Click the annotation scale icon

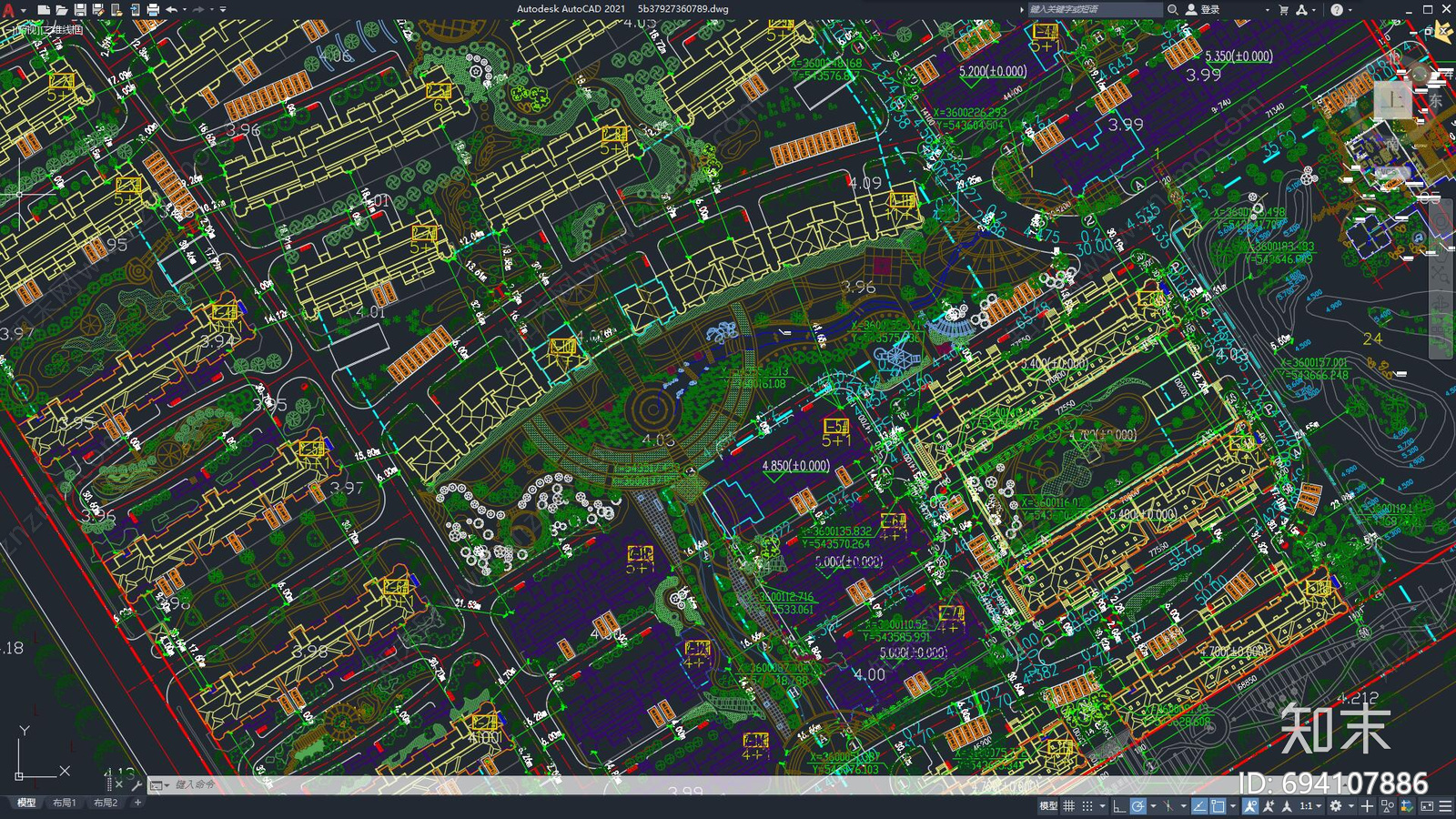tap(1287, 806)
